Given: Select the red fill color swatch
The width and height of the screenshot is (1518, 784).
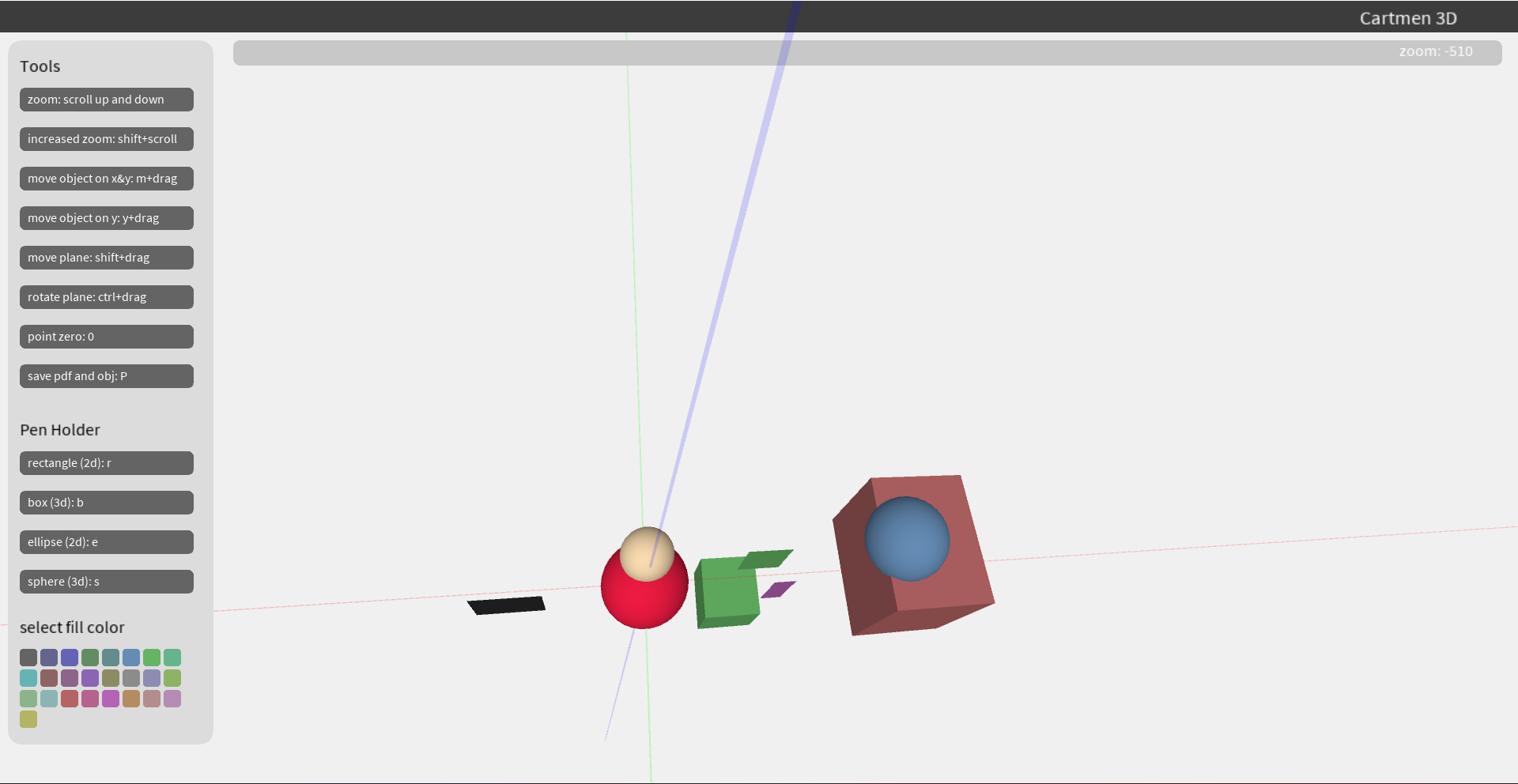Looking at the screenshot, I should (70, 699).
